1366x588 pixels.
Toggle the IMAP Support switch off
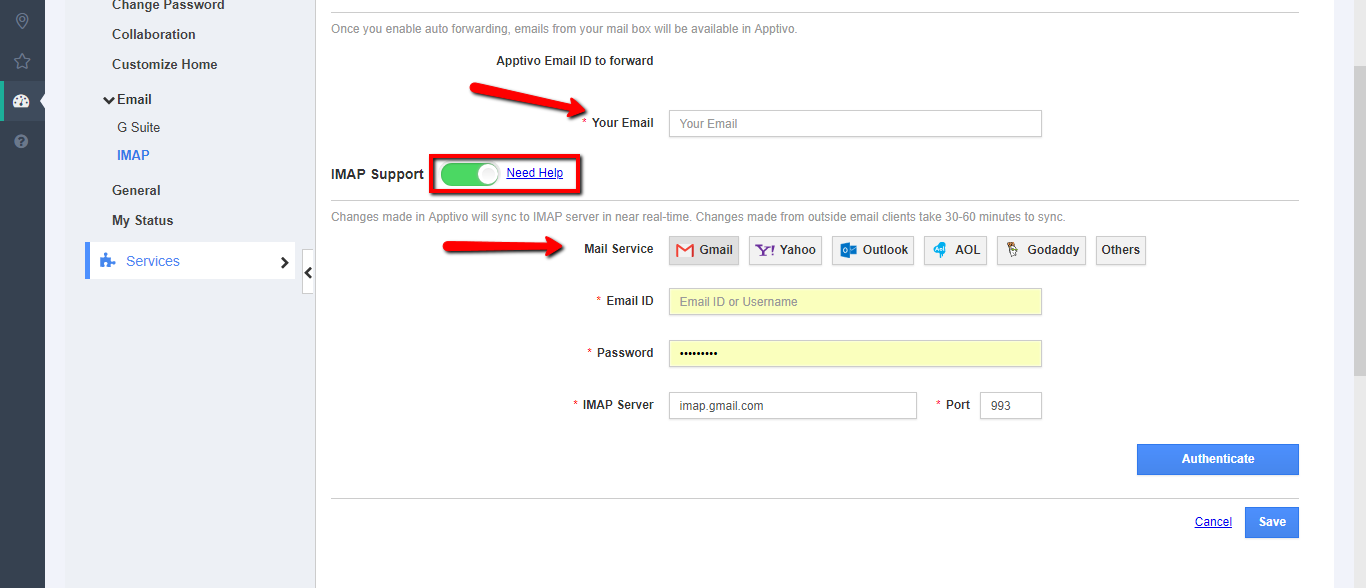click(470, 174)
